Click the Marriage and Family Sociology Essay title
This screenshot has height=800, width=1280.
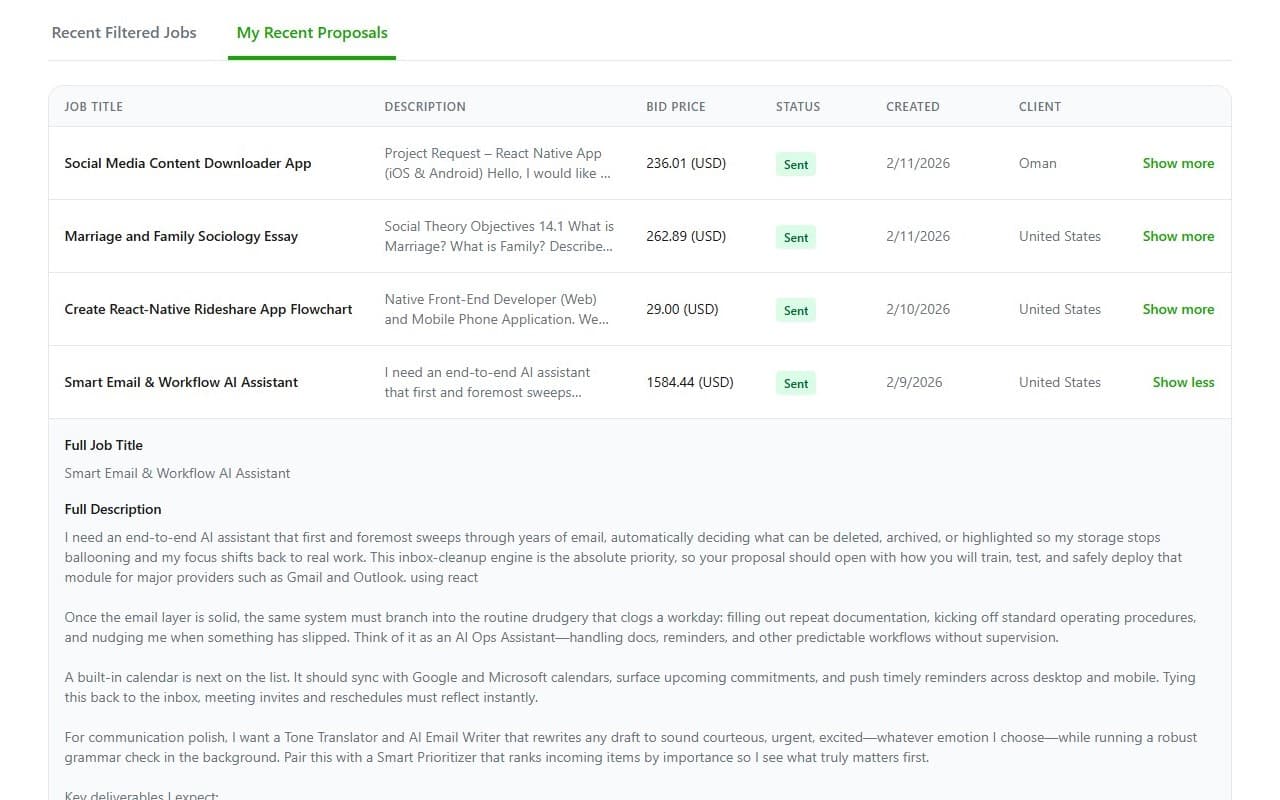[181, 236]
